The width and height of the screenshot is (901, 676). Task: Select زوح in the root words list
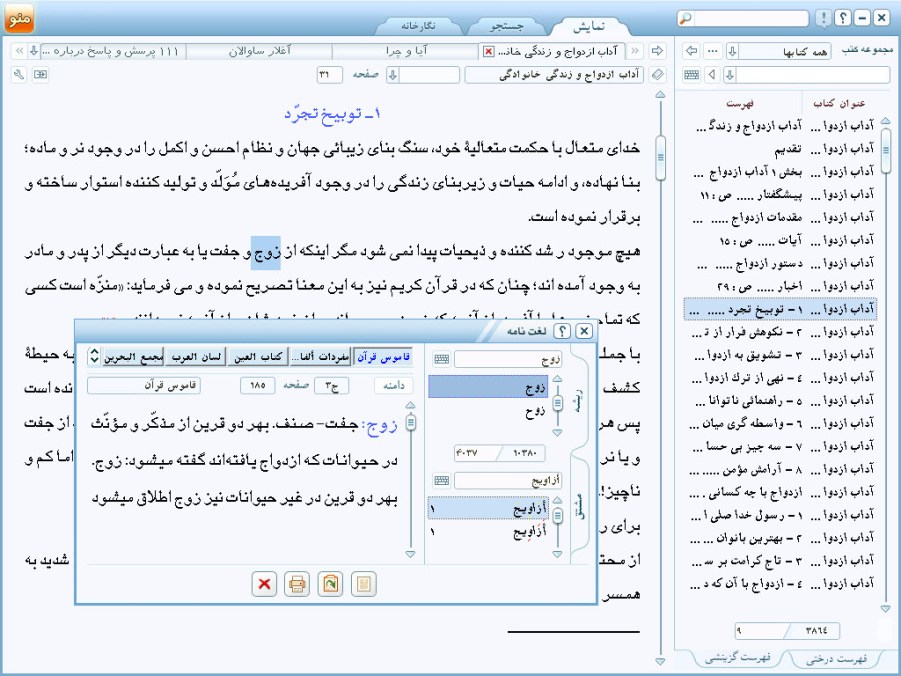pyautogui.click(x=488, y=412)
